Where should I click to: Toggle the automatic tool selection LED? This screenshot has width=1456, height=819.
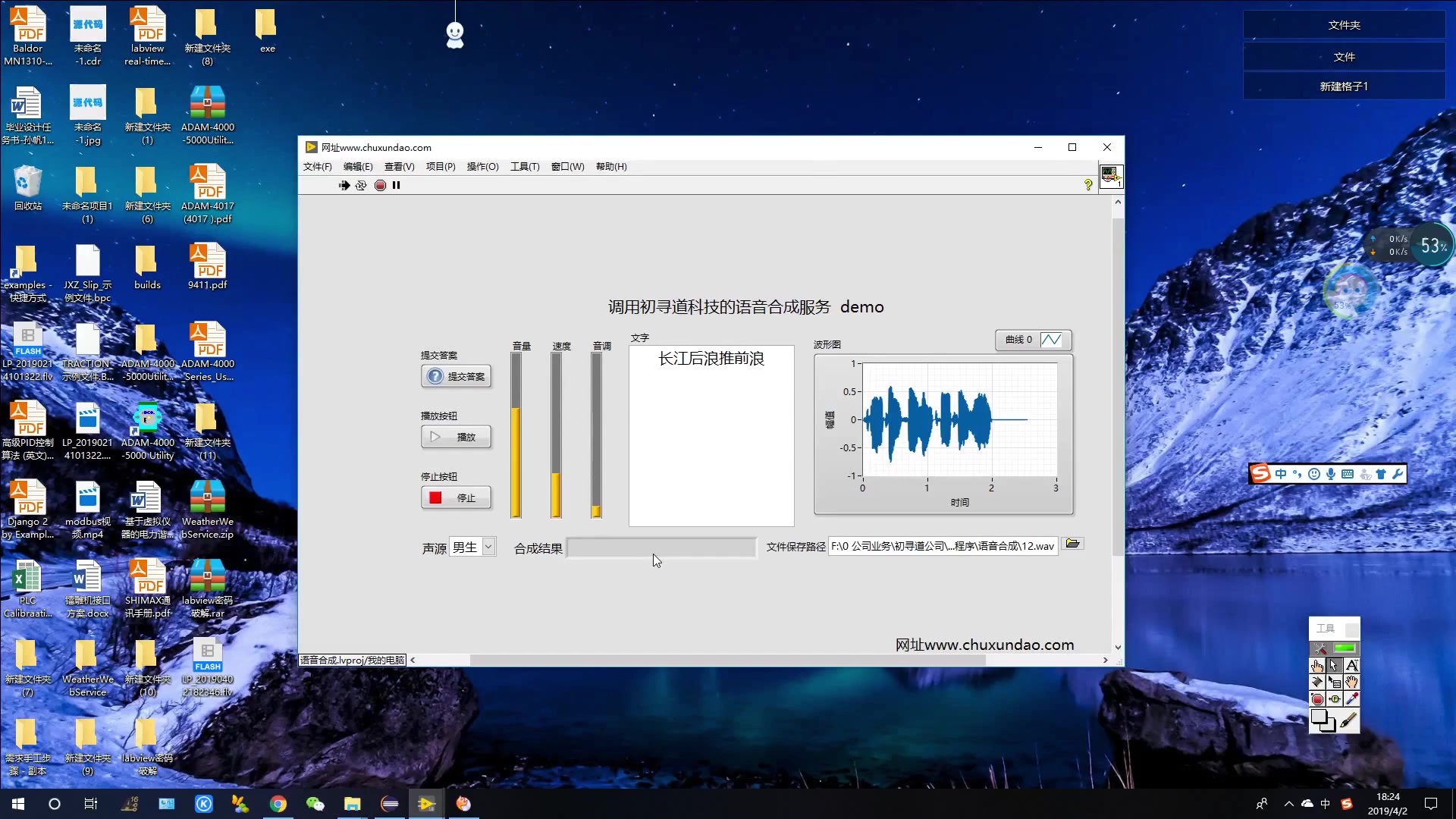[1345, 648]
